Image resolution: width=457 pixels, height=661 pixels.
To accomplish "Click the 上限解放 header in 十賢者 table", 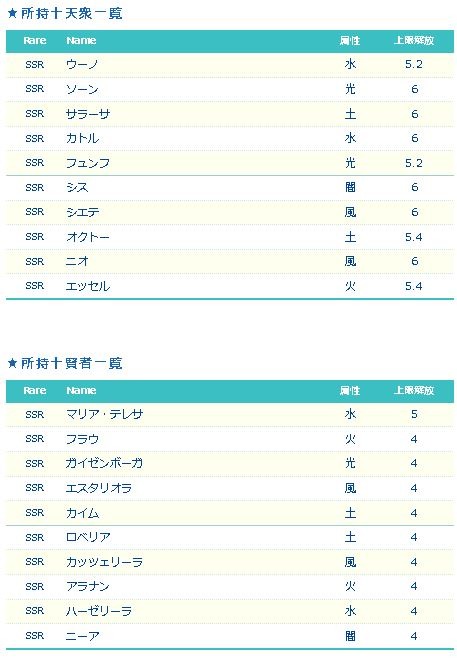I will point(414,390).
